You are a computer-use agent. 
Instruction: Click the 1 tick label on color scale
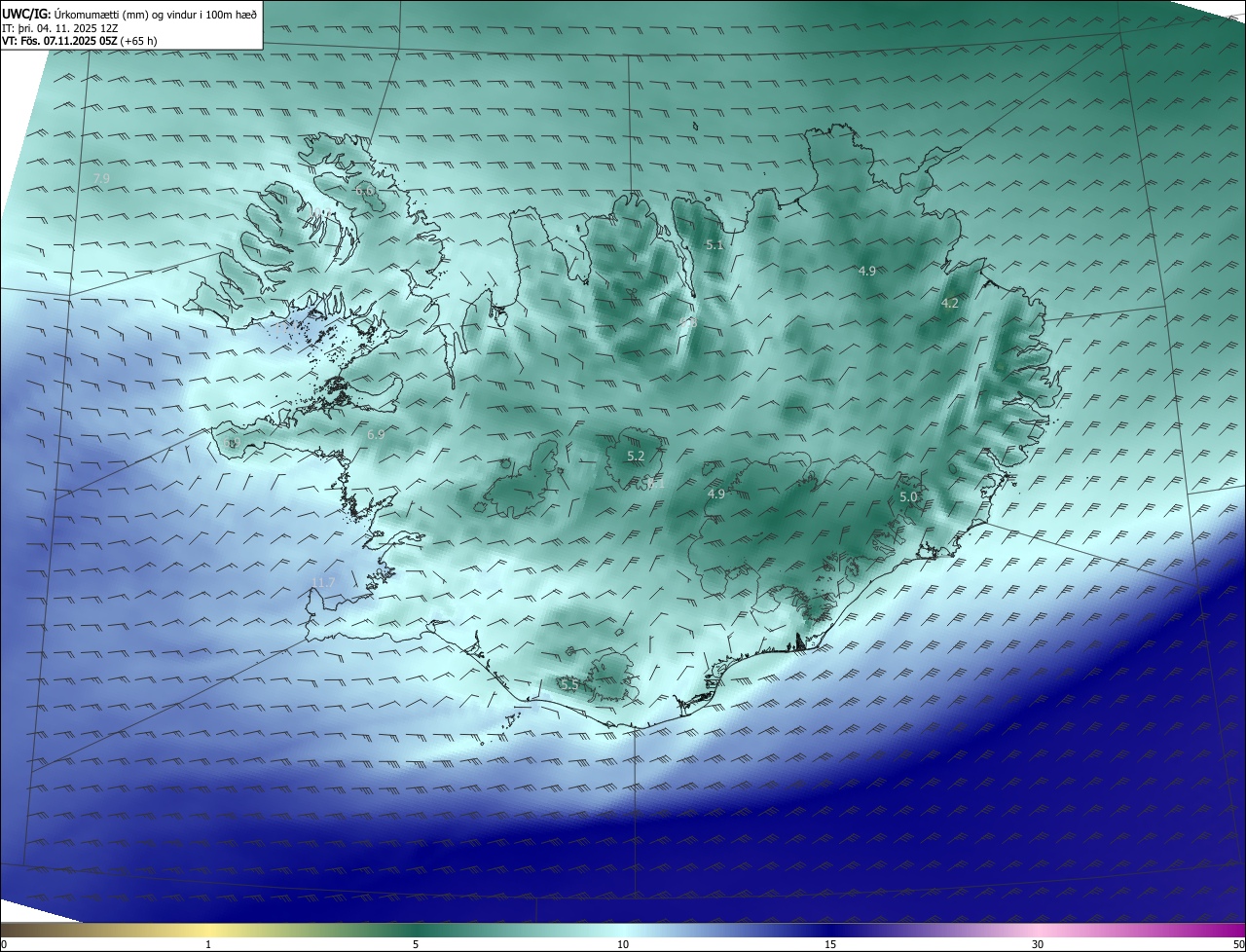point(208,944)
